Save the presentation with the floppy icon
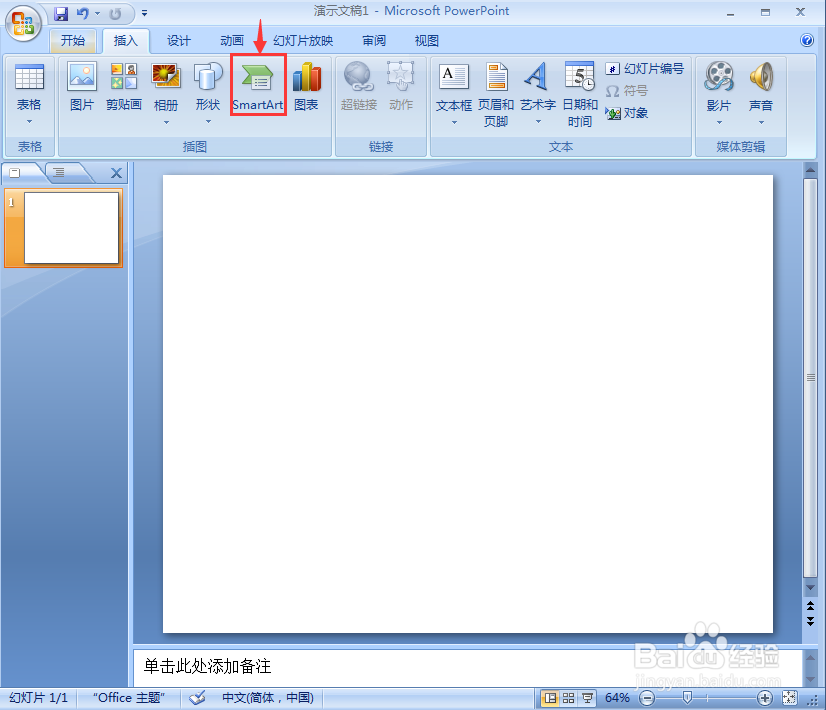Image resolution: width=826 pixels, height=710 pixels. pos(61,14)
